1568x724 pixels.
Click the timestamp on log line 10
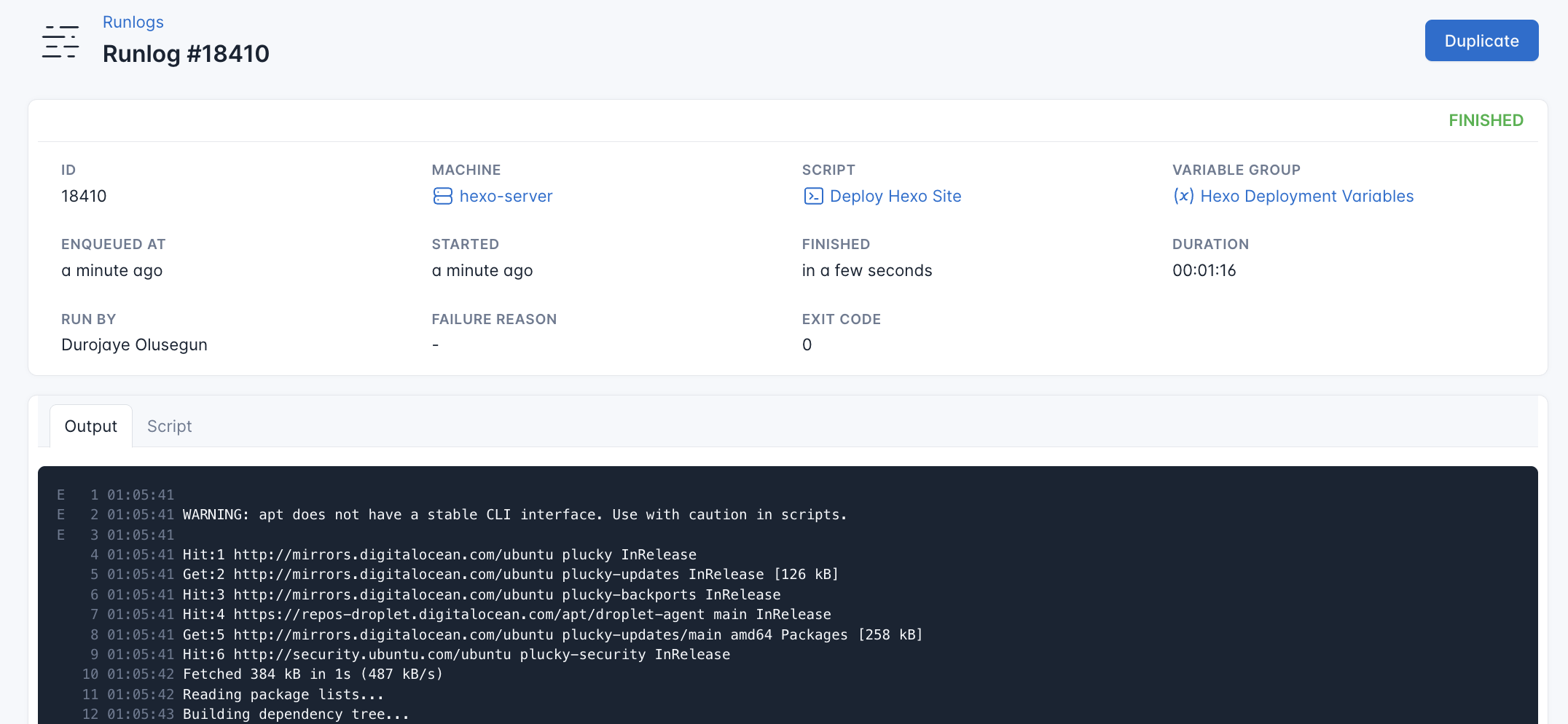[141, 674]
